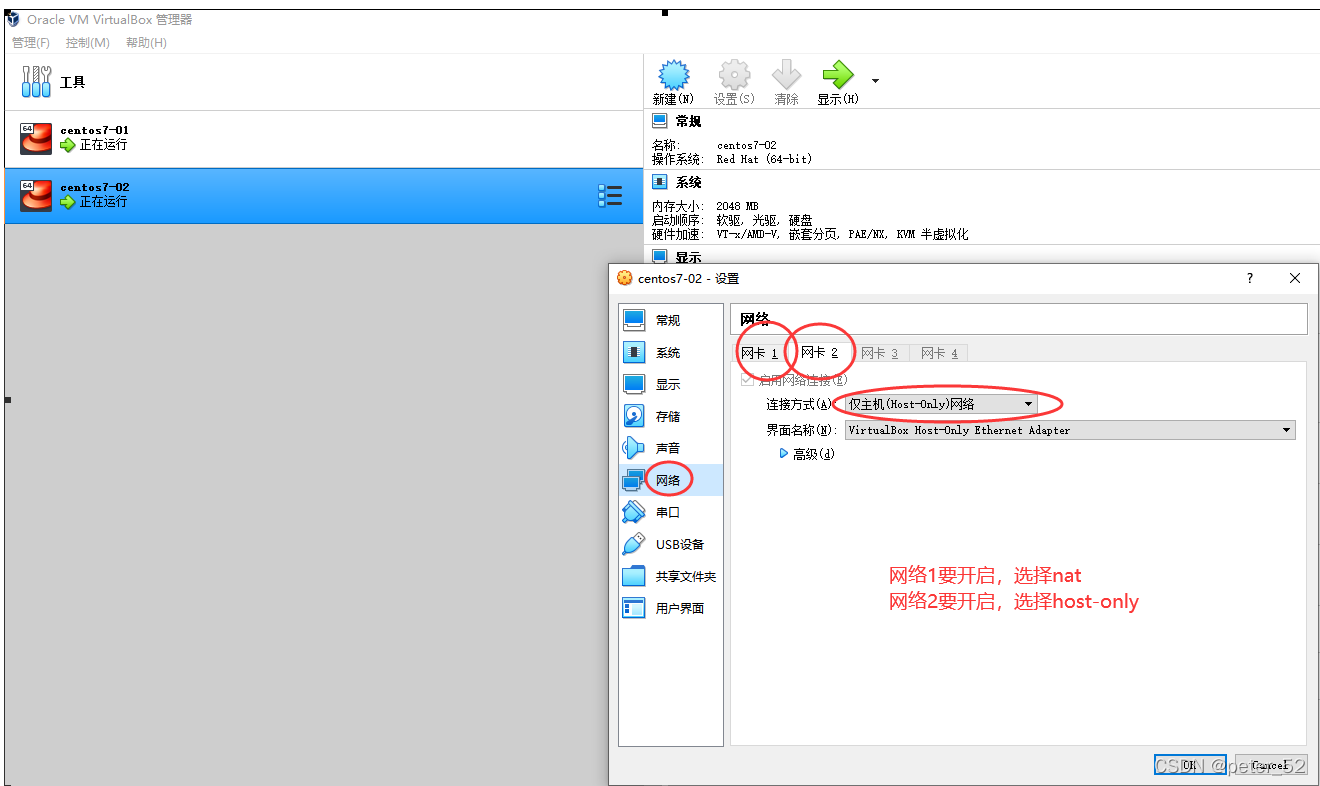Image resolution: width=1320 pixels, height=786 pixels.
Task: Open the USB设备 settings category
Action: 670,544
